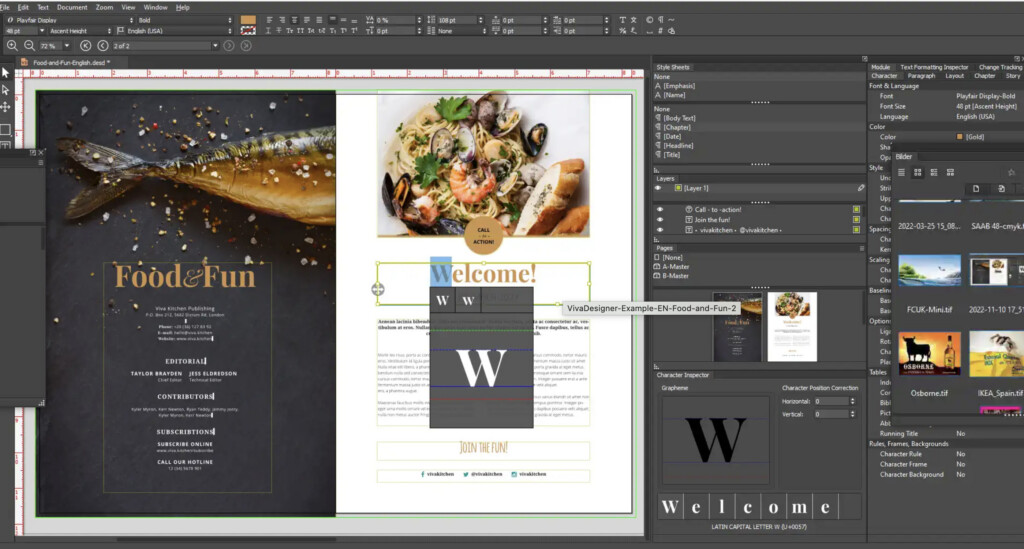Image resolution: width=1024 pixels, height=549 pixels.
Task: Open the Help menu
Action: [183, 7]
